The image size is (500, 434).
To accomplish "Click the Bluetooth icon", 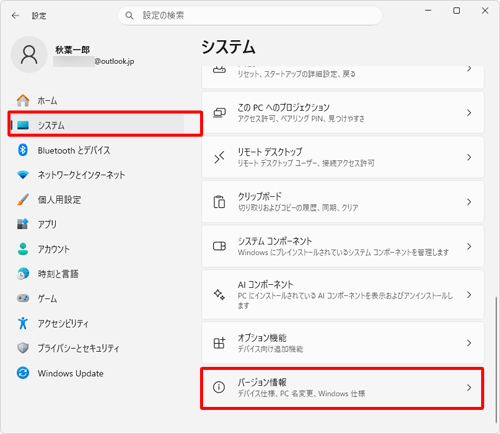I will (23, 150).
